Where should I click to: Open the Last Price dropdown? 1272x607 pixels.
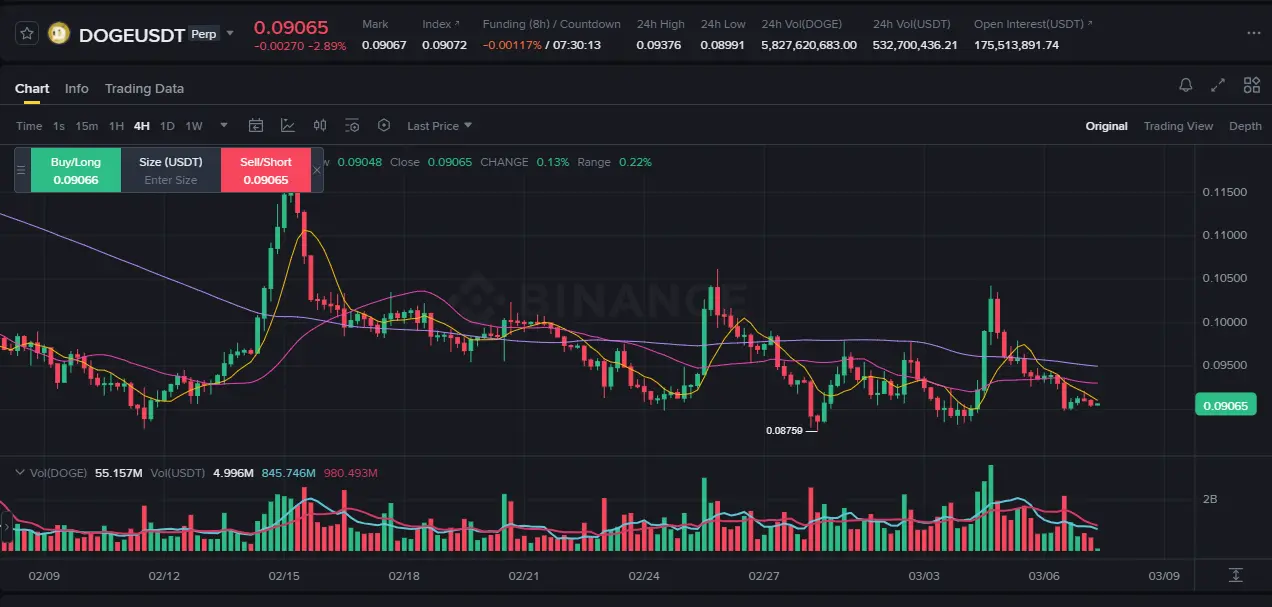(x=439, y=126)
